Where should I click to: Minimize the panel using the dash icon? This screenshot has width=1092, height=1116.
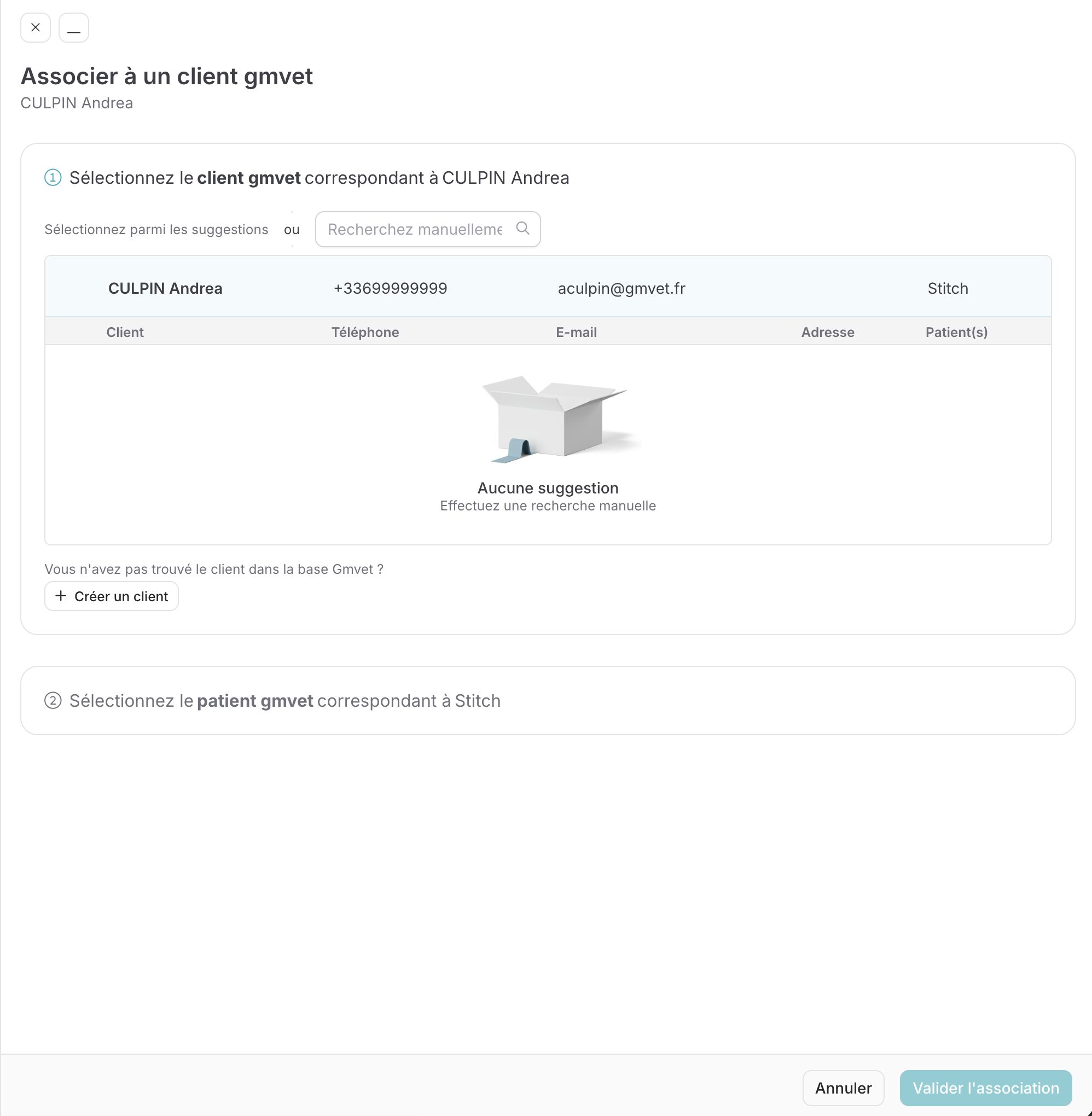click(x=74, y=27)
